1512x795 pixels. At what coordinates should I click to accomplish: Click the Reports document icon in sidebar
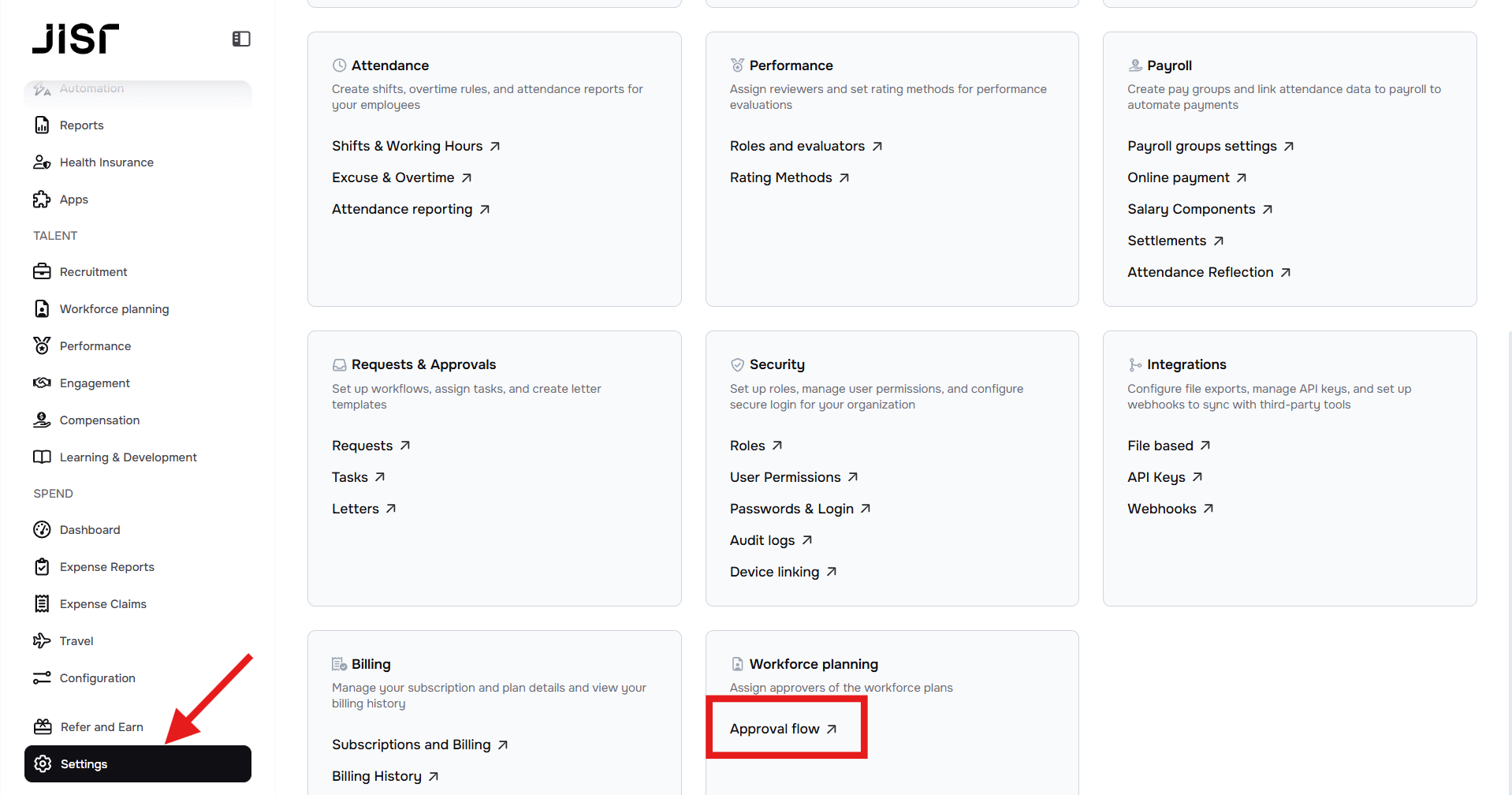42,125
